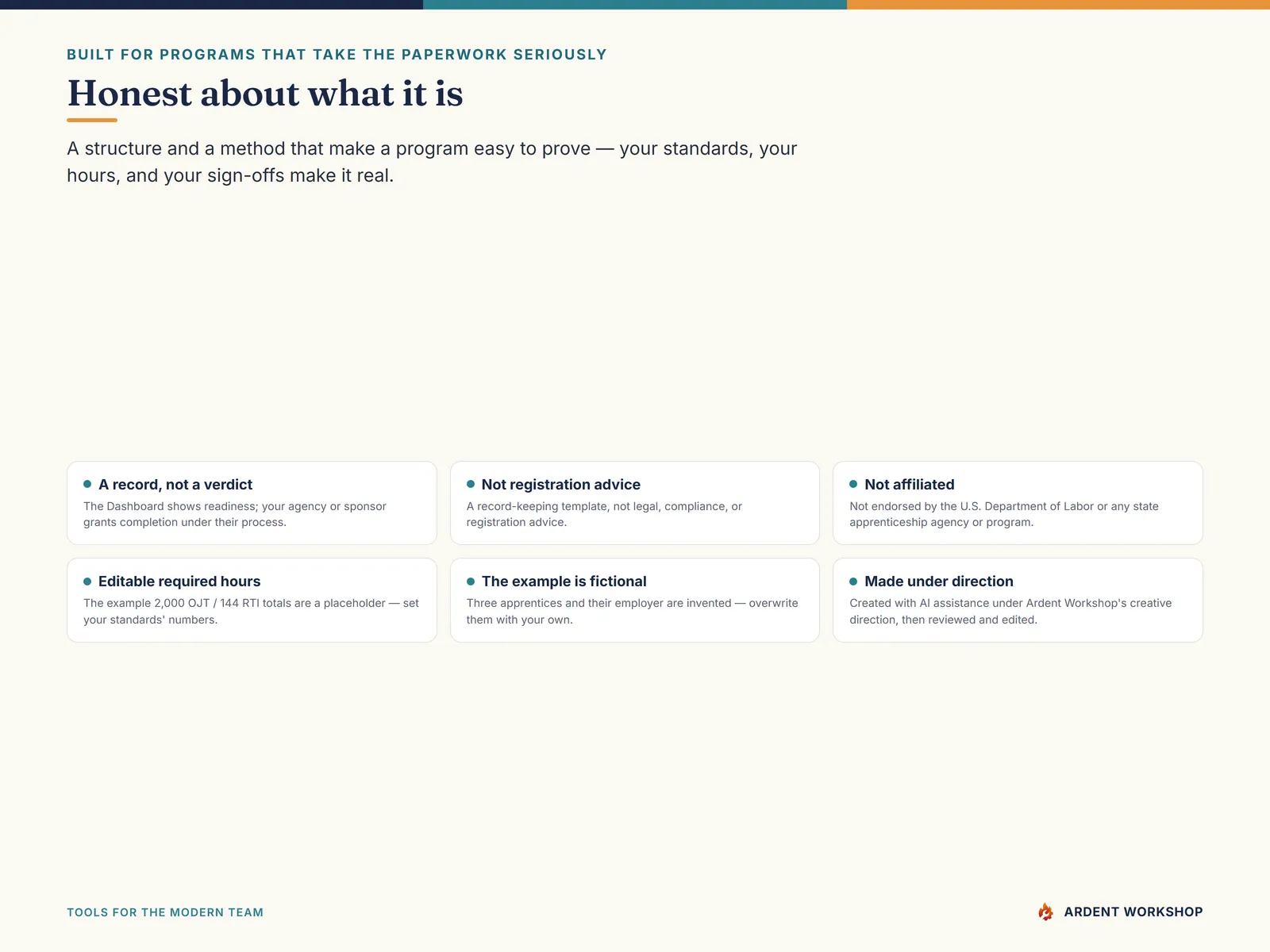Click the teal bullet beside 'The example is fictional'

[x=471, y=582]
